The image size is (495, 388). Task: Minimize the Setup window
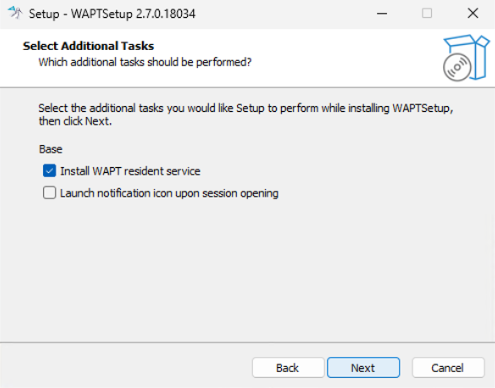coord(382,14)
